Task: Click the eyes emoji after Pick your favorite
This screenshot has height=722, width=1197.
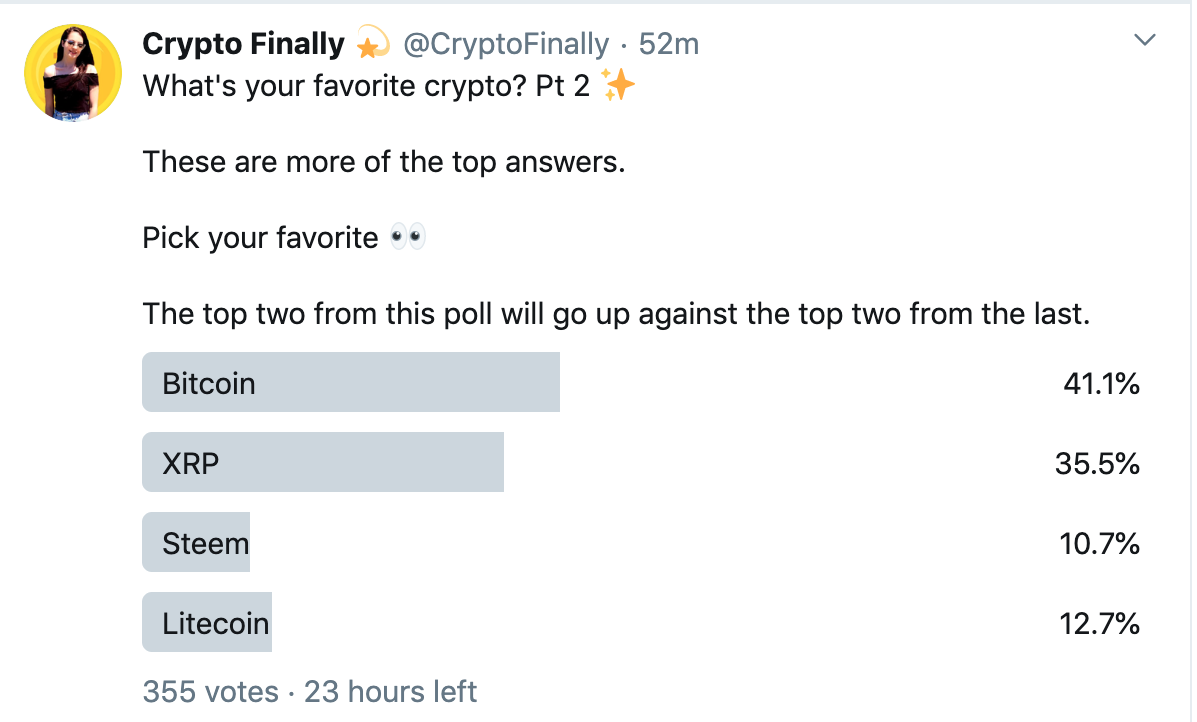Action: point(408,238)
